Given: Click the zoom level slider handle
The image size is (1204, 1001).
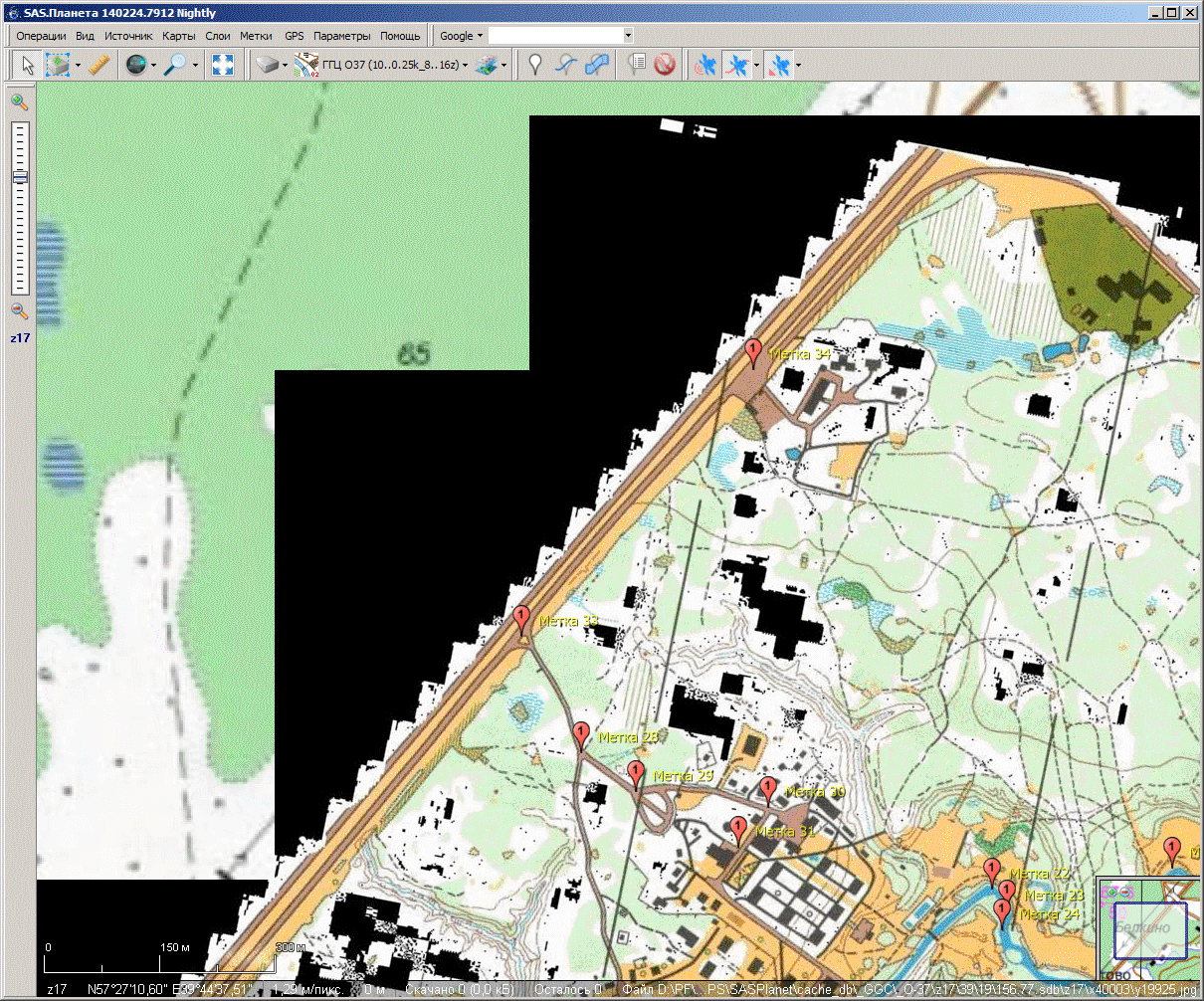Looking at the screenshot, I should 20,177.
